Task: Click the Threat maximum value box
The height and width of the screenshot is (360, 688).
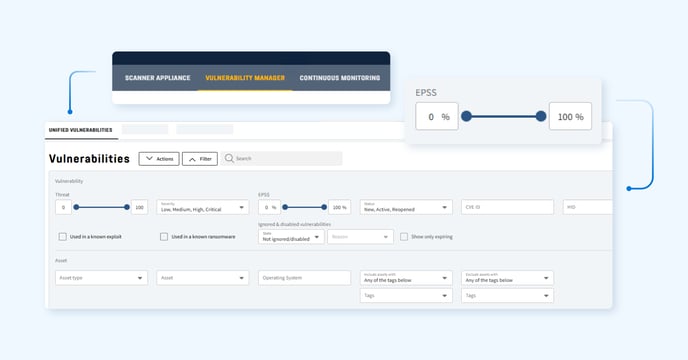Action: coord(140,207)
